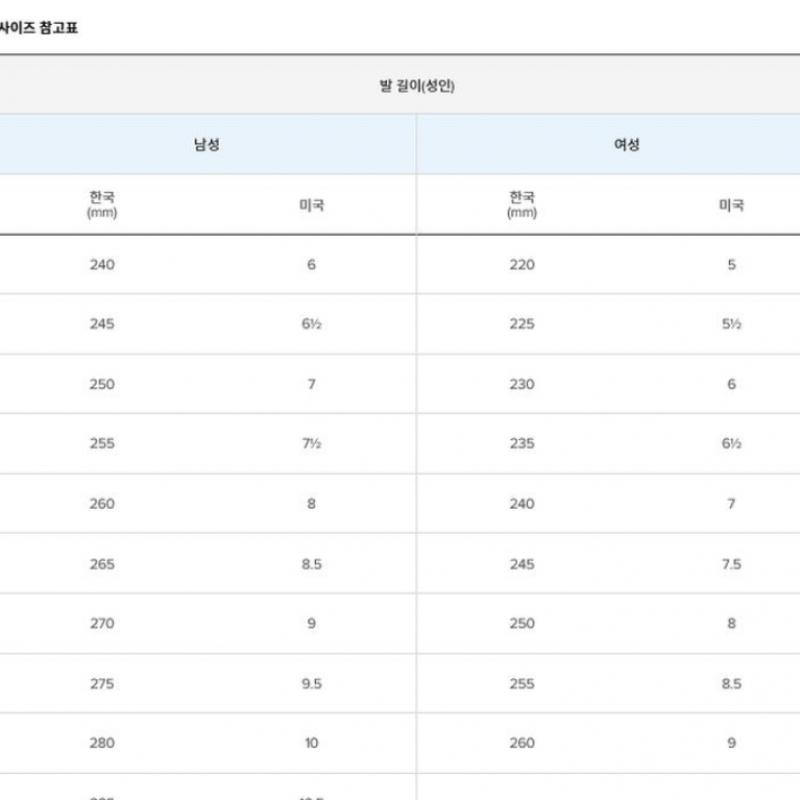Click the men's 240 mm size cell
The height and width of the screenshot is (800, 800).
click(x=102, y=265)
